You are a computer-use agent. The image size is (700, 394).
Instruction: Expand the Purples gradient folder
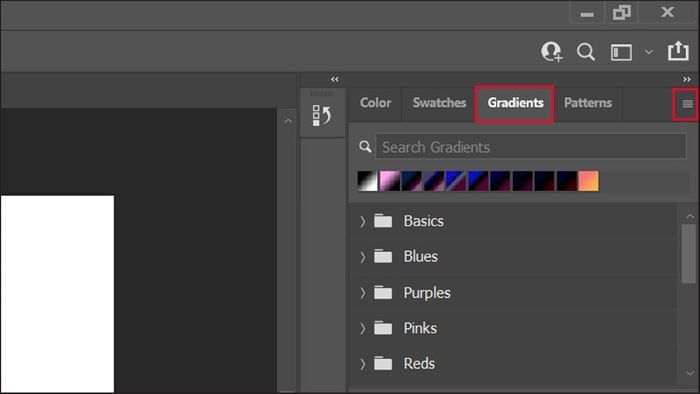(362, 293)
